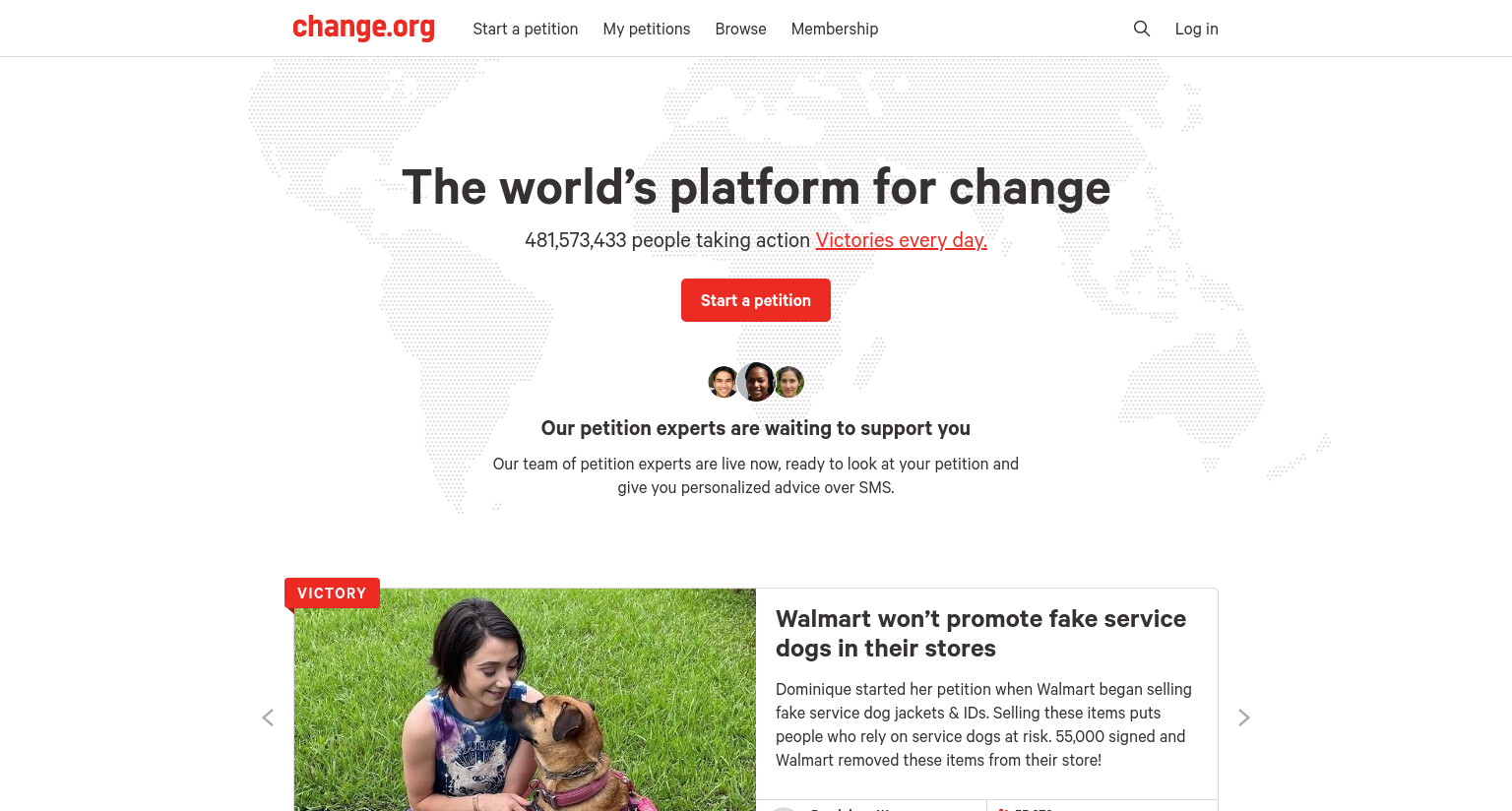The image size is (1512, 811).
Task: Click the Dominique petition description text
Action: (x=983, y=724)
